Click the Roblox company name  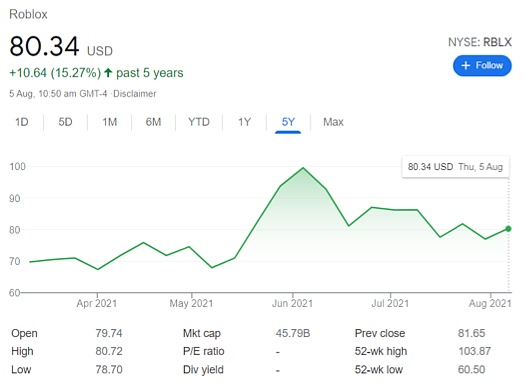click(28, 15)
